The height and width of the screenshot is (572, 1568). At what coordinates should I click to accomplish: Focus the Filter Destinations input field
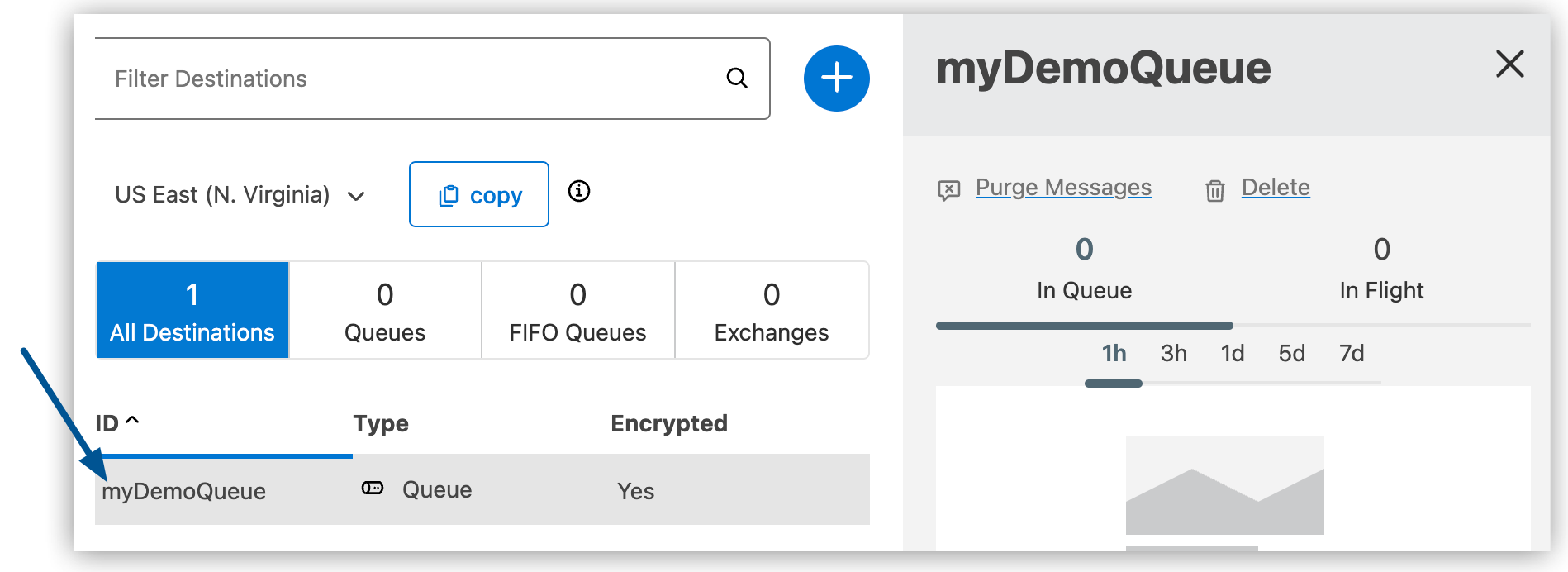[405, 79]
